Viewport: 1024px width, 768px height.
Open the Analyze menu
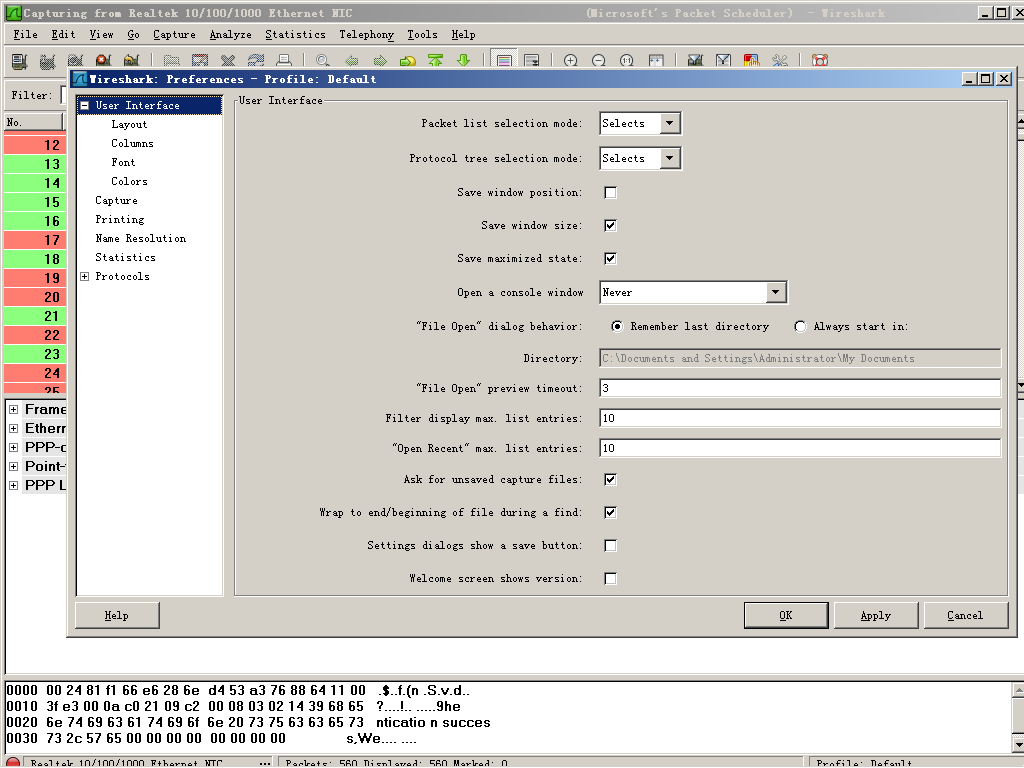tap(231, 35)
